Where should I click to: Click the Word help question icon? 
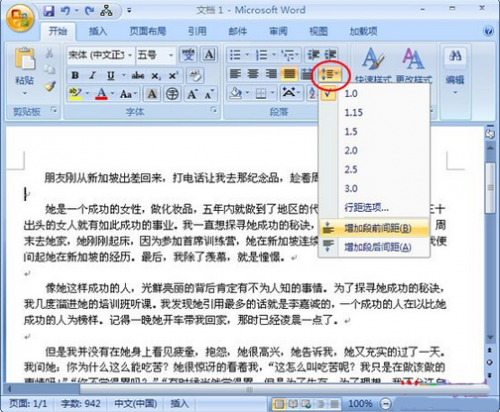point(488,31)
